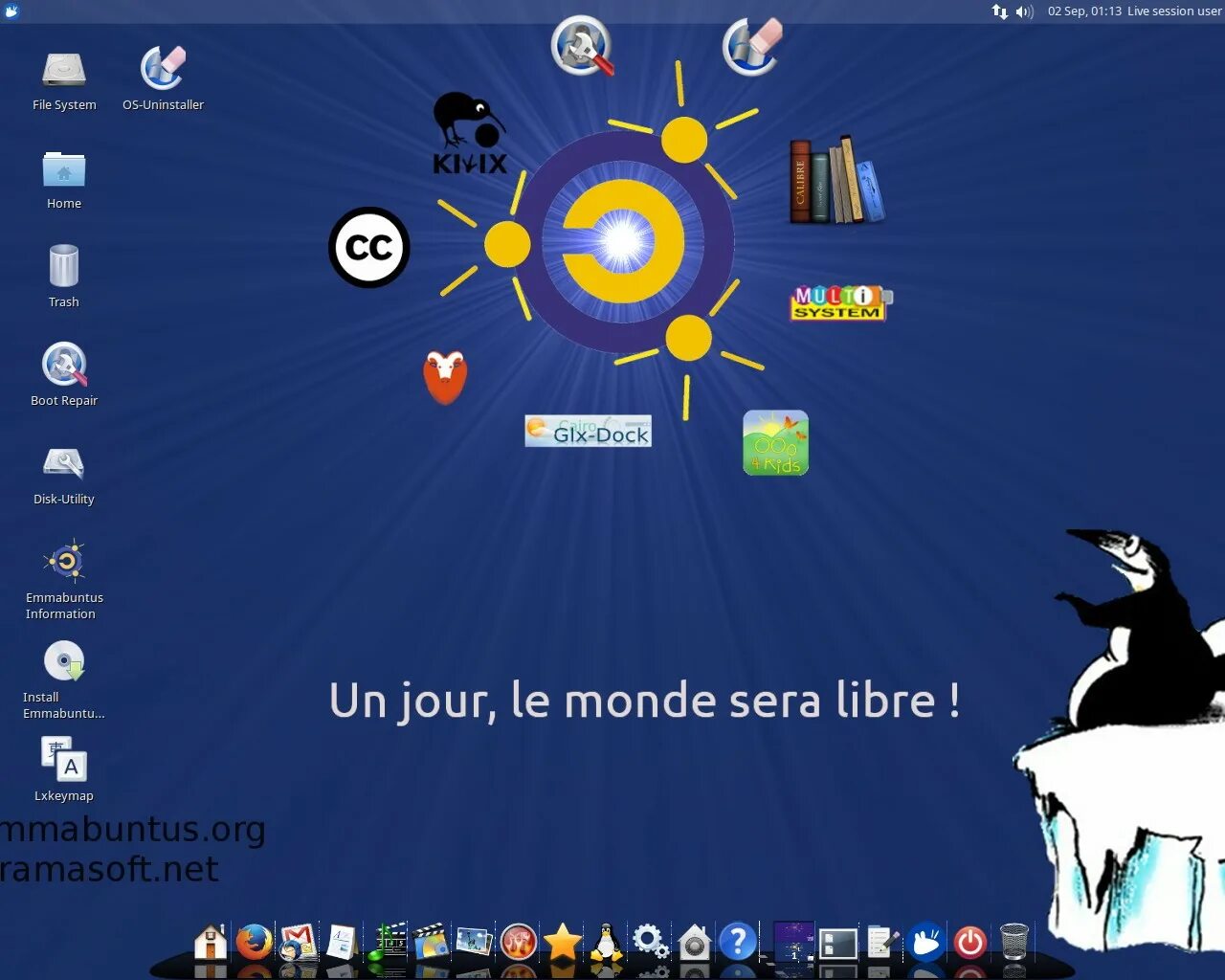Open the video clapperboard icon in dock
The image size is (1225, 980).
coord(431,943)
